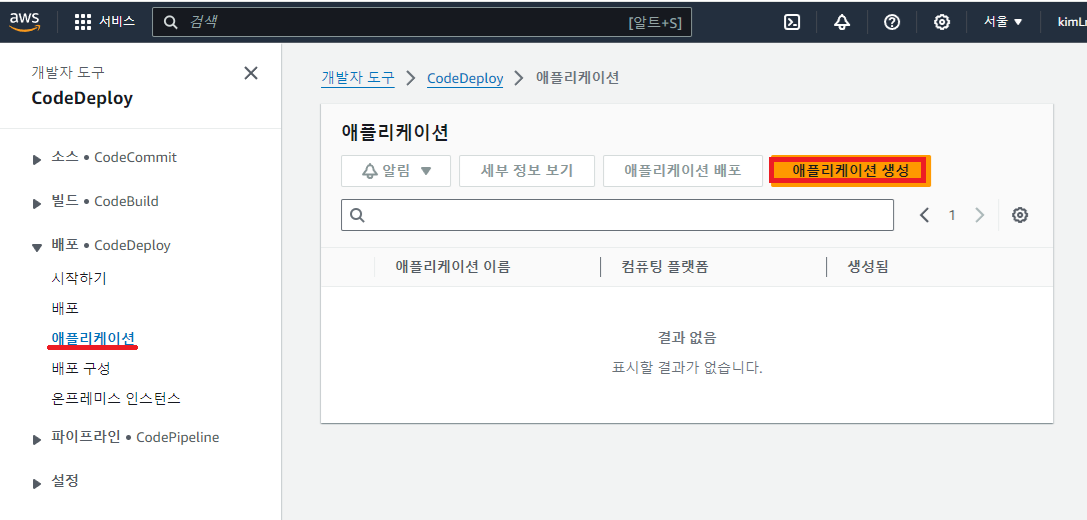The width and height of the screenshot is (1087, 520).
Task: Click page number 1 in pagination
Action: pos(952,215)
